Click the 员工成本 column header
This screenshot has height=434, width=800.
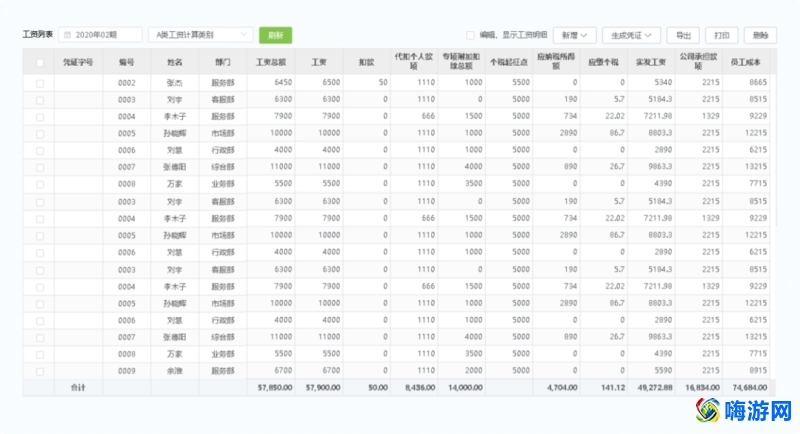coord(745,62)
